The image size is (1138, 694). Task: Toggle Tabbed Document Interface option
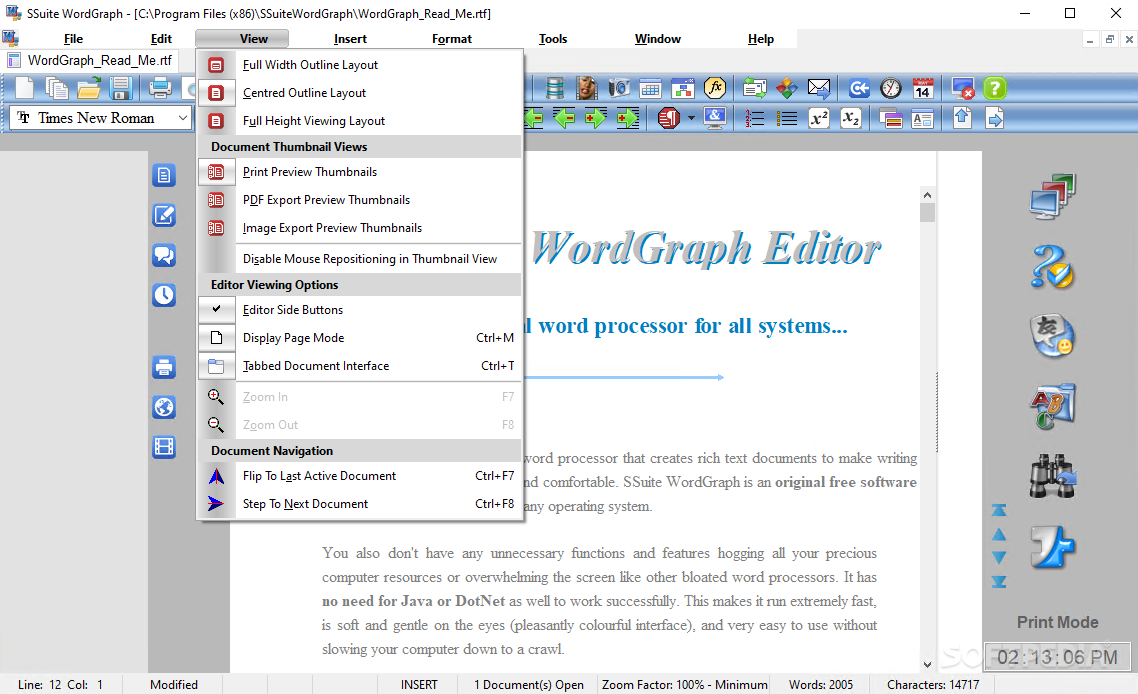[x=360, y=366]
